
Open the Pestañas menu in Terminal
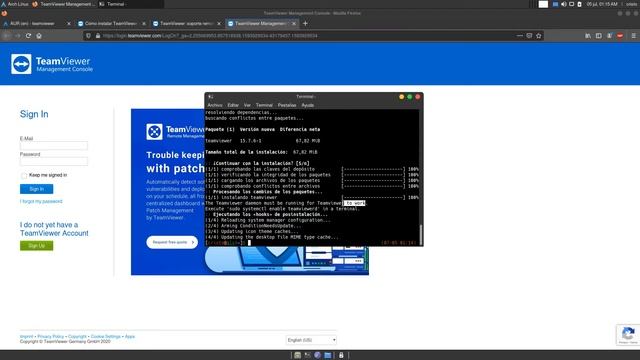pyautogui.click(x=287, y=105)
